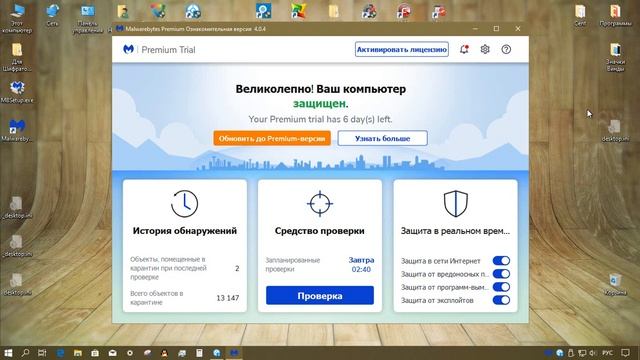The width and height of the screenshot is (640, 360).
Task: Click the Всего объектов в карантине label
Action: (157, 298)
